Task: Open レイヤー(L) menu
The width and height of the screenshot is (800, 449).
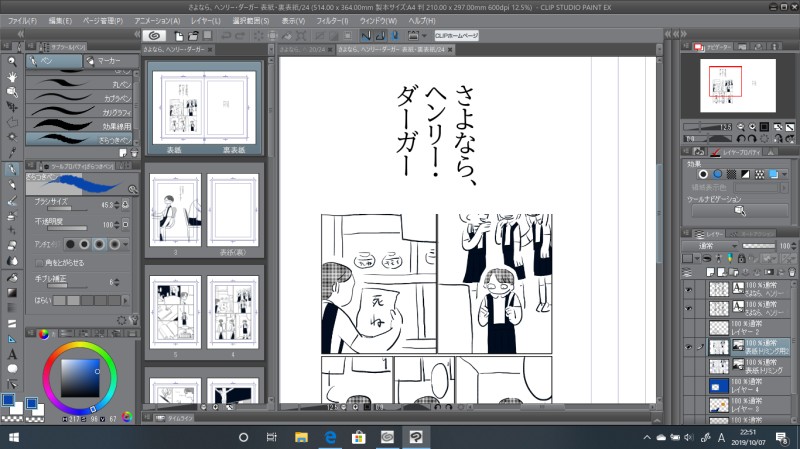Action: click(206, 21)
